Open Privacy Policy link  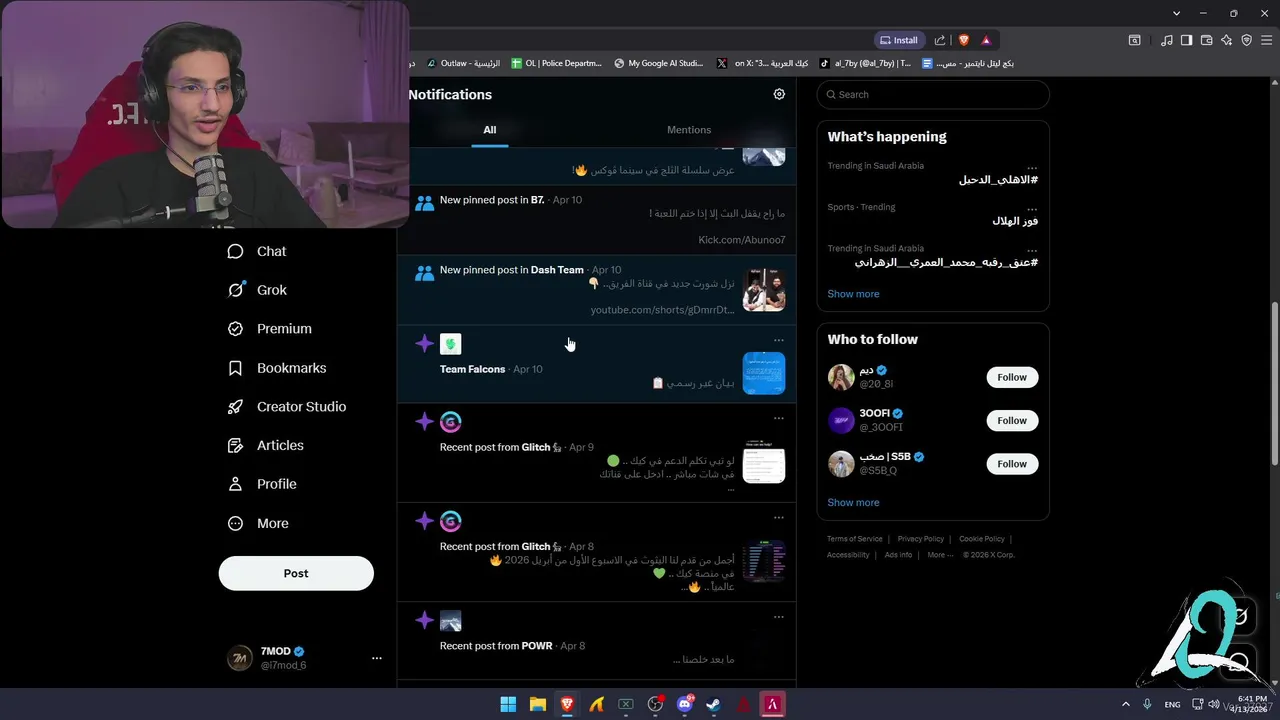920,539
